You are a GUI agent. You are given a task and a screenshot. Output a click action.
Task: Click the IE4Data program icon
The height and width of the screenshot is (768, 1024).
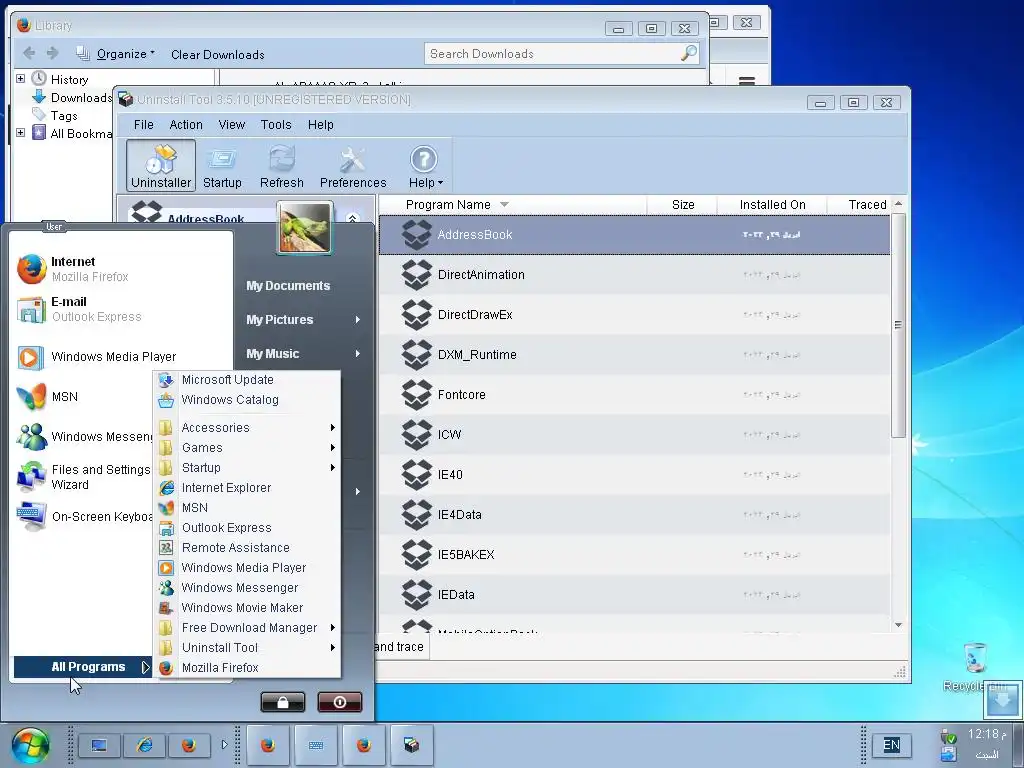(x=417, y=515)
